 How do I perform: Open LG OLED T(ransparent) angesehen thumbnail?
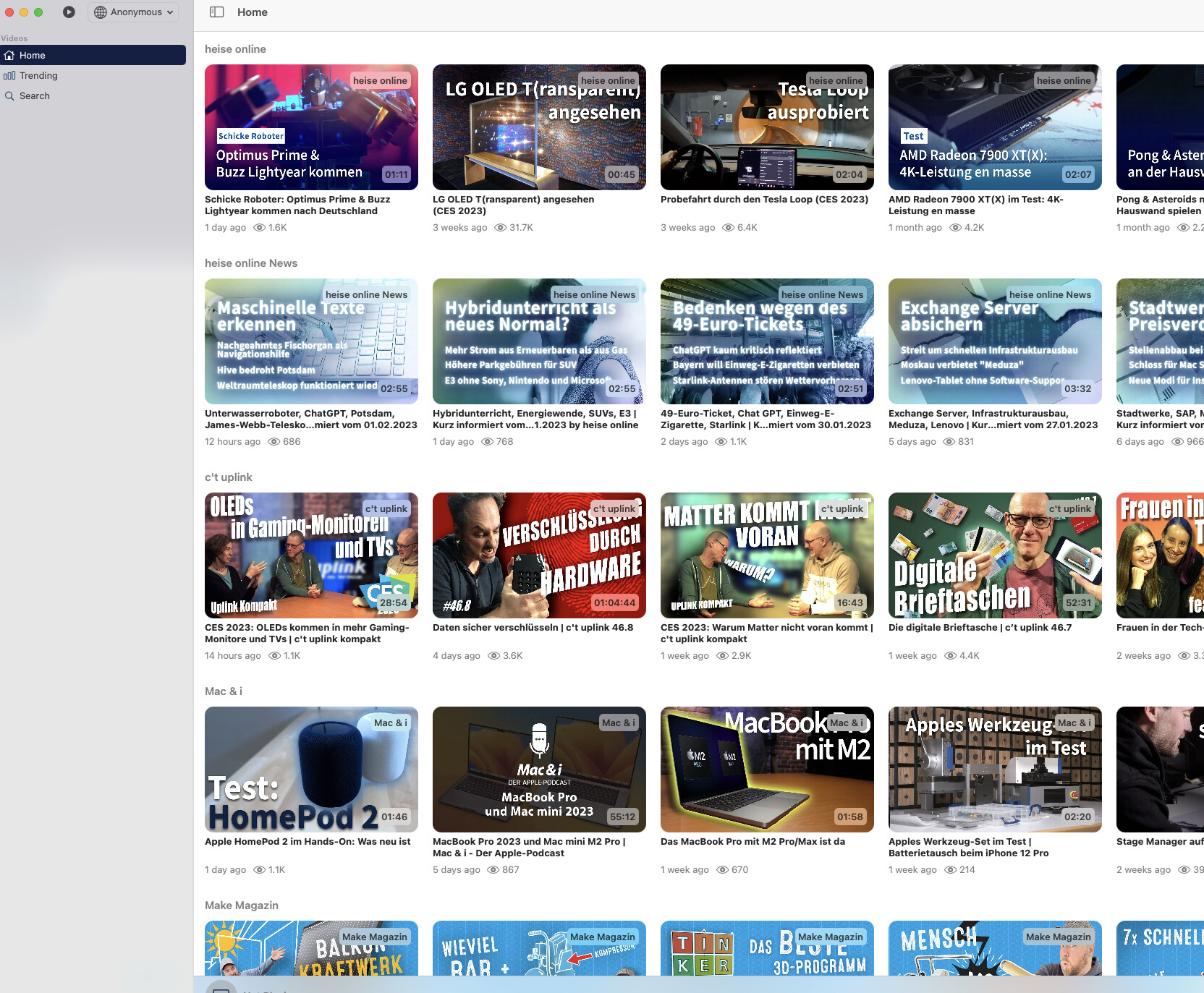coord(539,127)
